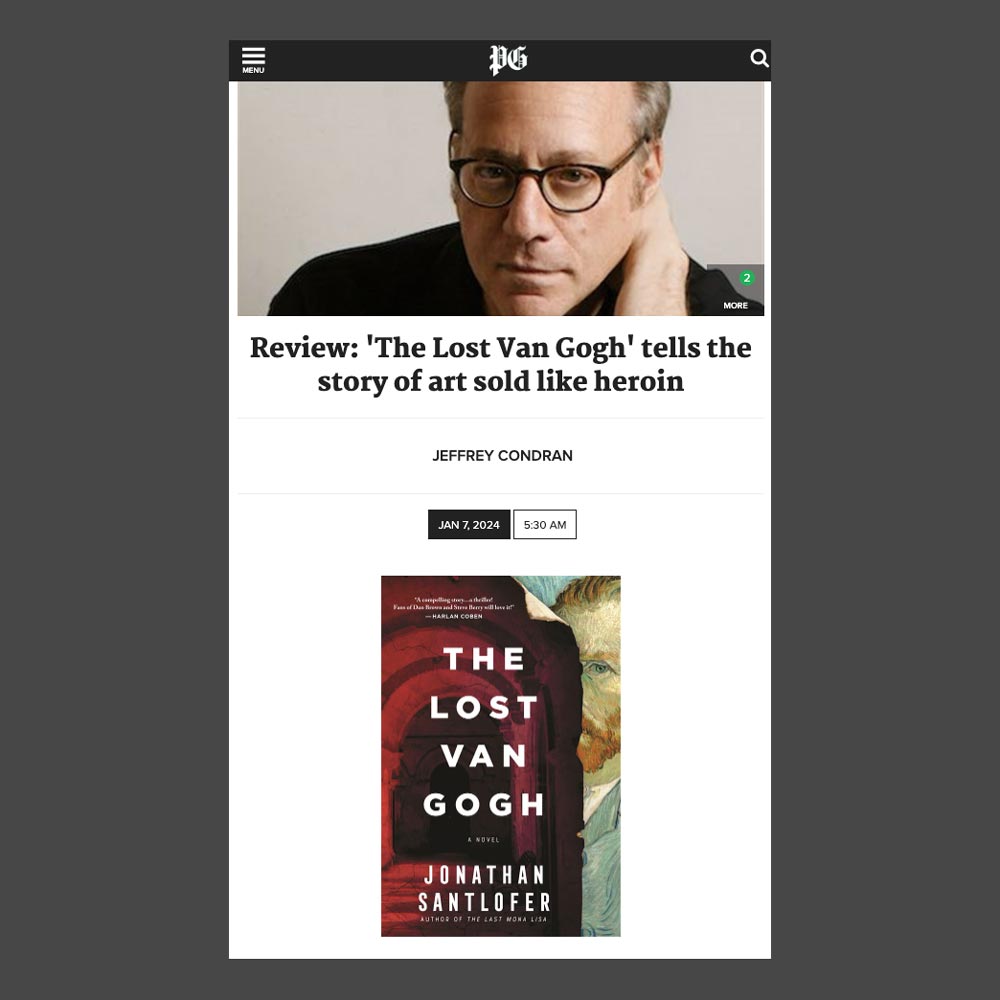Select the 5:30 AM time badge
The height and width of the screenshot is (1000, 1000).
pos(545,524)
